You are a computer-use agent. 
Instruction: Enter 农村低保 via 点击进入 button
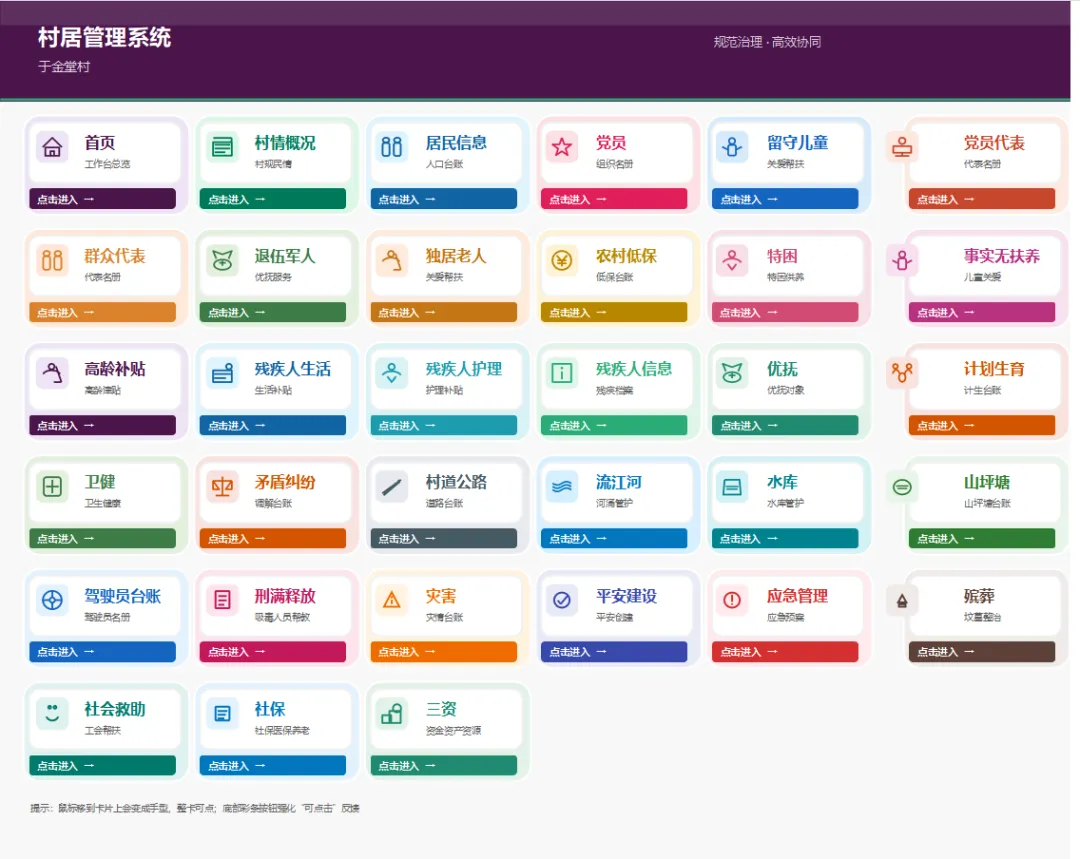pos(614,312)
